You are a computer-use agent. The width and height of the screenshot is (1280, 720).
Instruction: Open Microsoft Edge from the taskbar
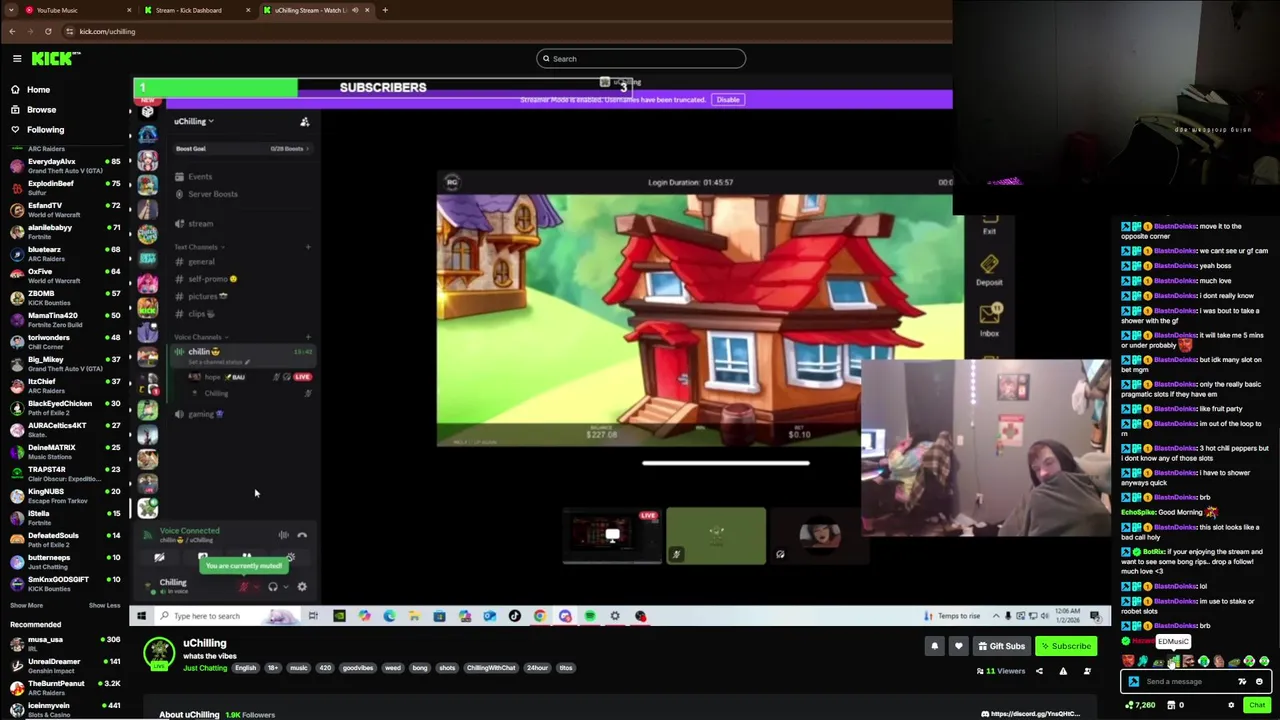click(x=389, y=616)
